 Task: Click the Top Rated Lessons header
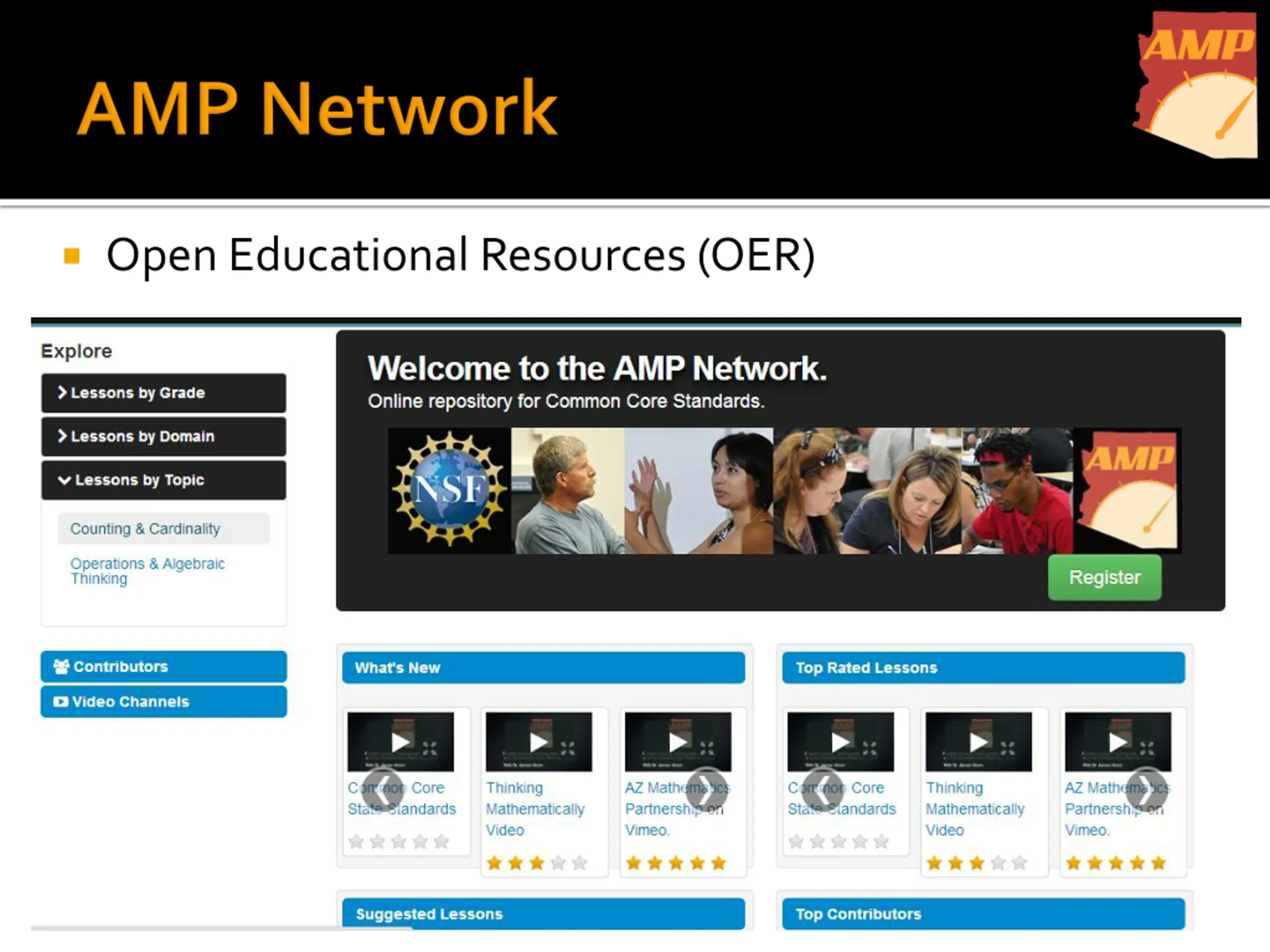coord(983,668)
